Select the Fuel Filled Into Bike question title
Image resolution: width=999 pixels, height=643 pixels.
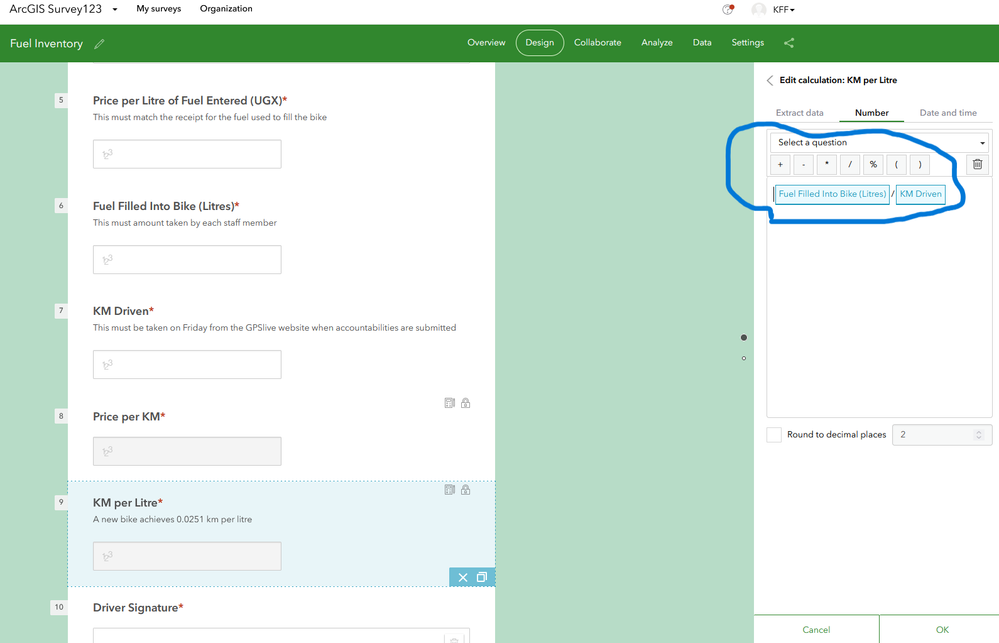pyautogui.click(x=166, y=206)
